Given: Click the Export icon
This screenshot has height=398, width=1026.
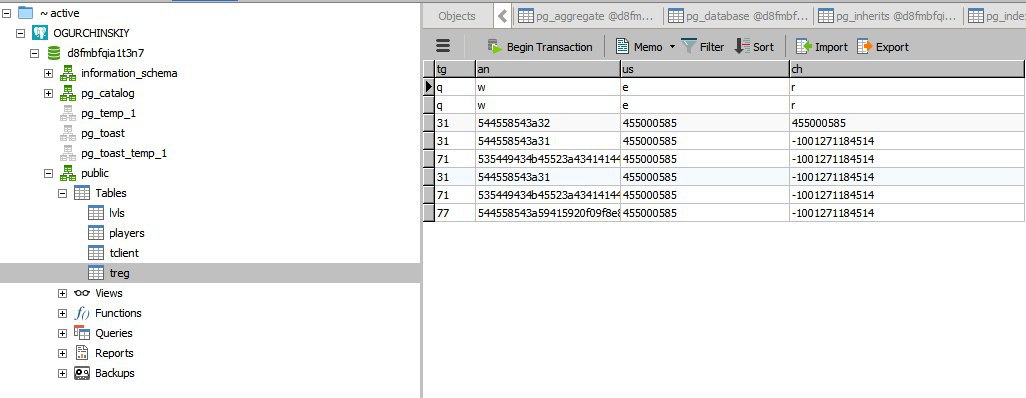Looking at the screenshot, I should click(x=864, y=46).
